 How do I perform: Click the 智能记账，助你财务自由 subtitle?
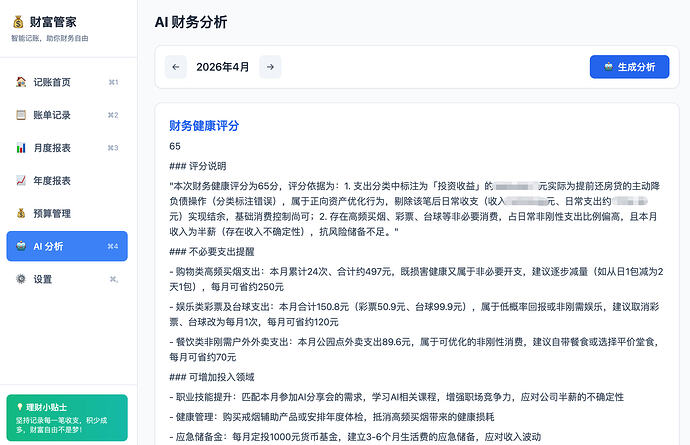[x=50, y=38]
